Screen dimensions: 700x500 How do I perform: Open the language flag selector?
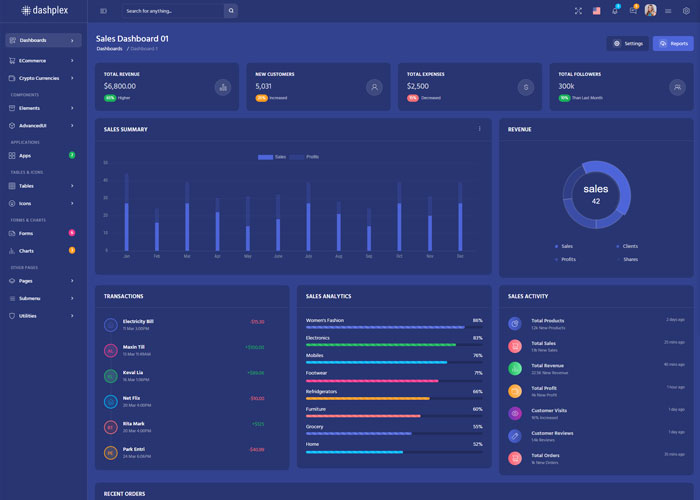[597, 11]
